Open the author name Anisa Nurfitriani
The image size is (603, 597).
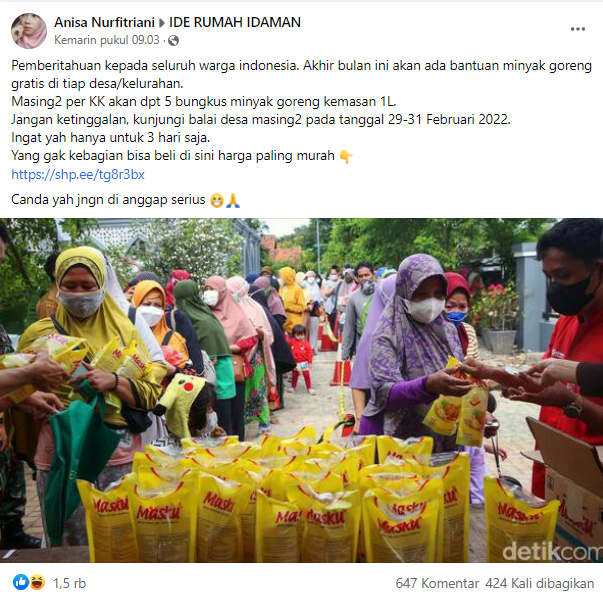pos(104,22)
